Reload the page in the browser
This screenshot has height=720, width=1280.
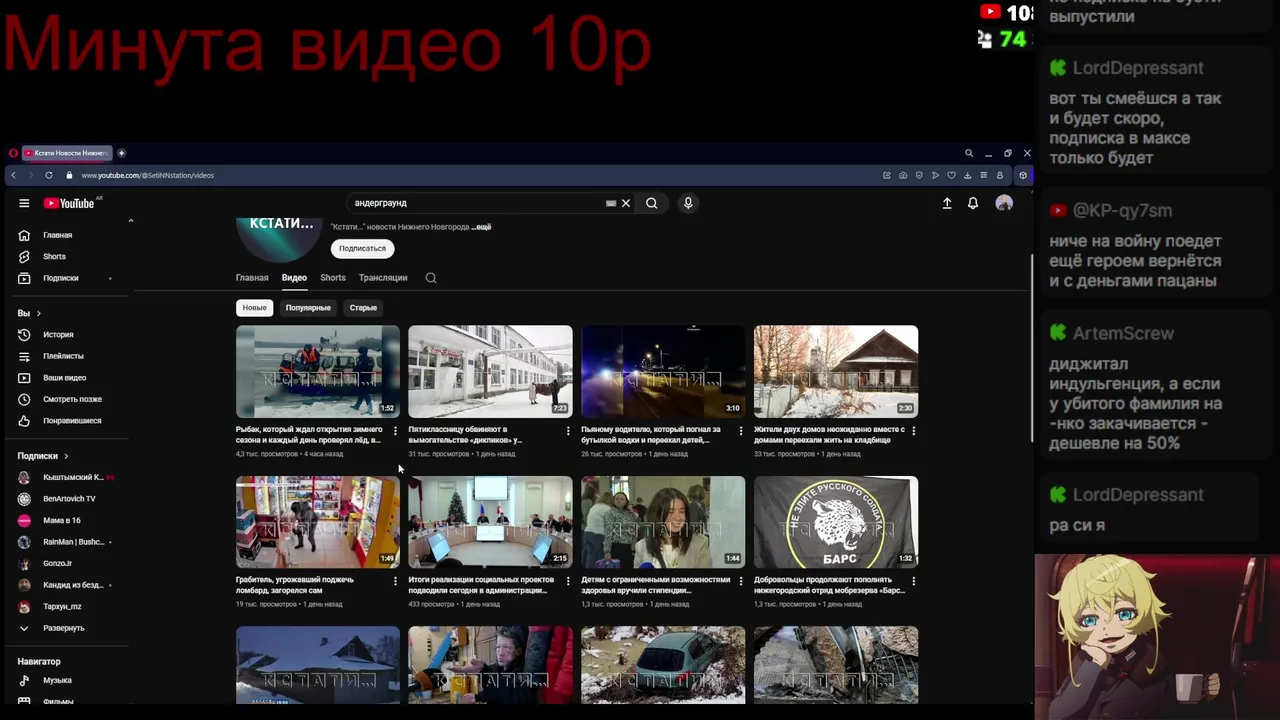(x=48, y=175)
